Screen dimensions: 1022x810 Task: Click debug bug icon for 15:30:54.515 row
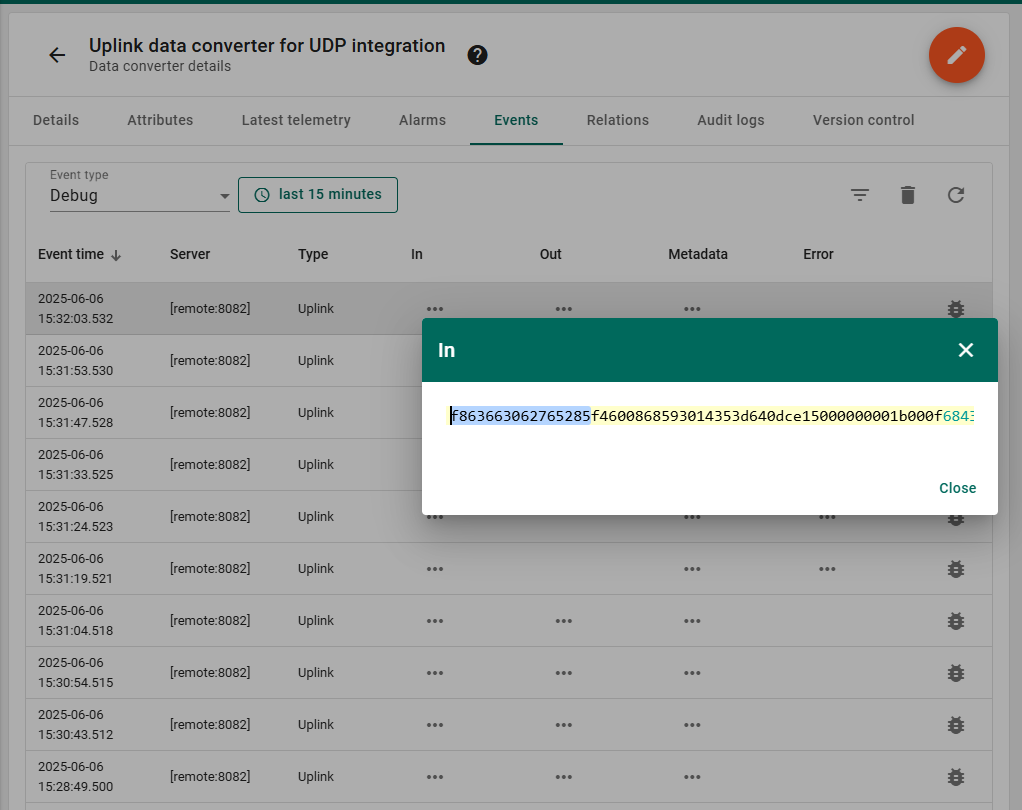pyautogui.click(x=956, y=673)
